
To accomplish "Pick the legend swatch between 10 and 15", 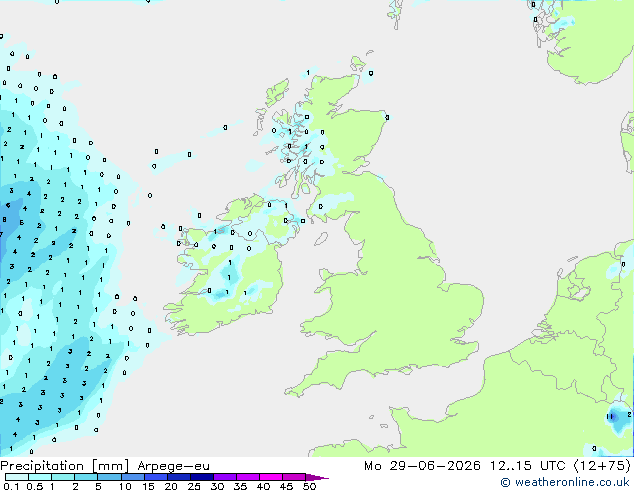I will pos(132,477).
